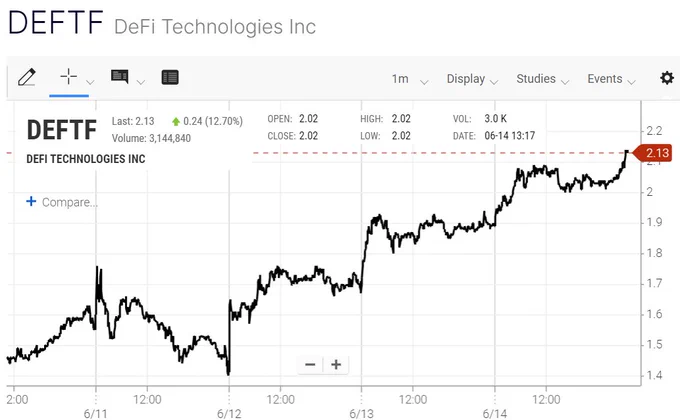
Task: Click the blue plus Compare icon
Action: point(31,201)
